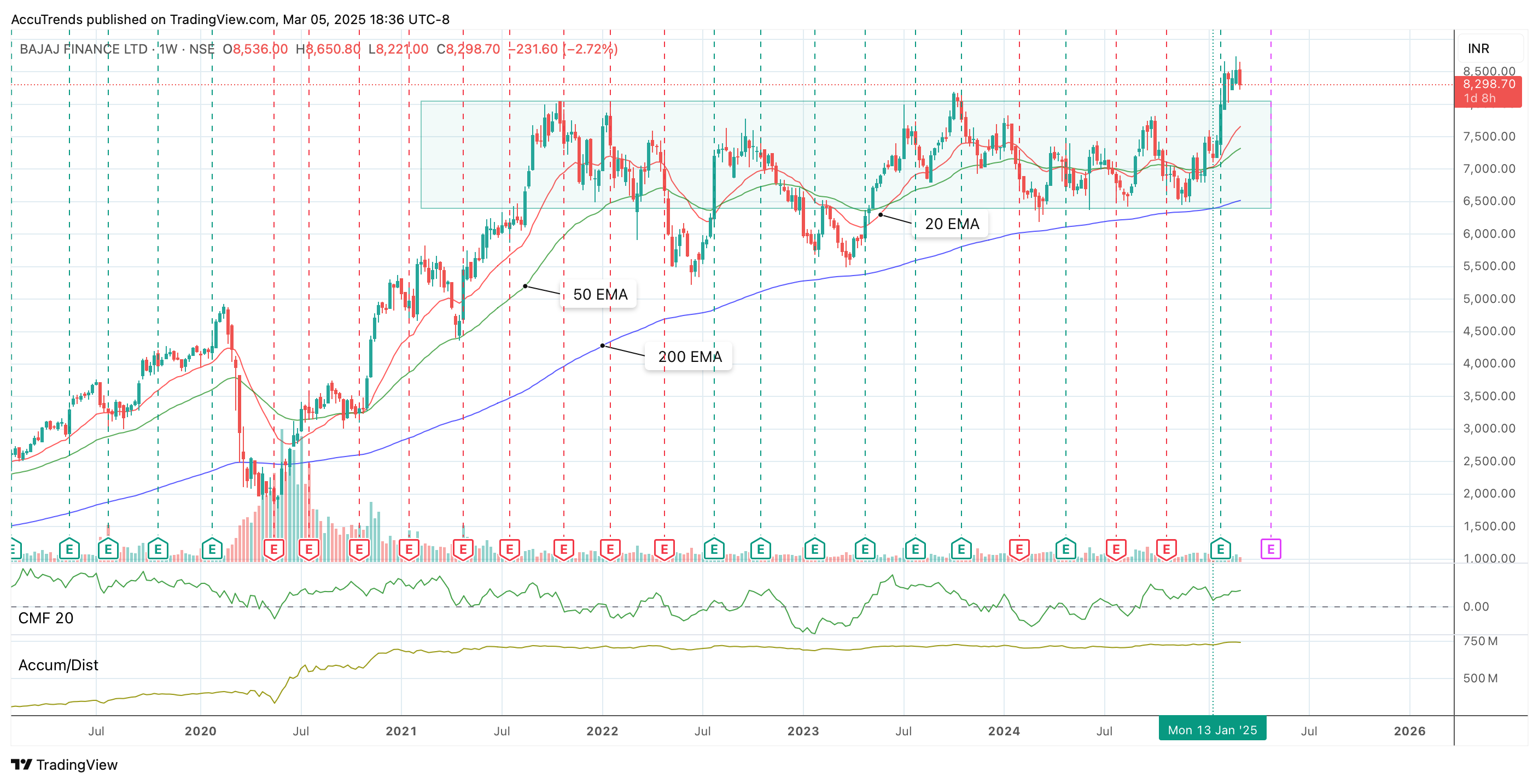
Task: Click the 0.00 CMF axis value
Action: [1476, 607]
